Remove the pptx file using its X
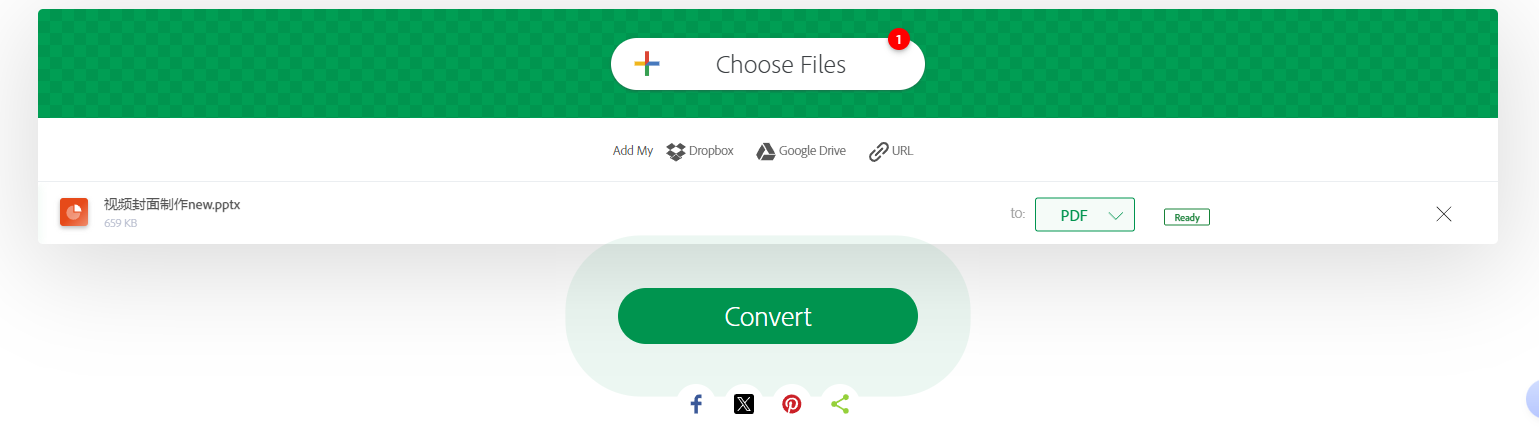This screenshot has width=1539, height=439. [1443, 213]
